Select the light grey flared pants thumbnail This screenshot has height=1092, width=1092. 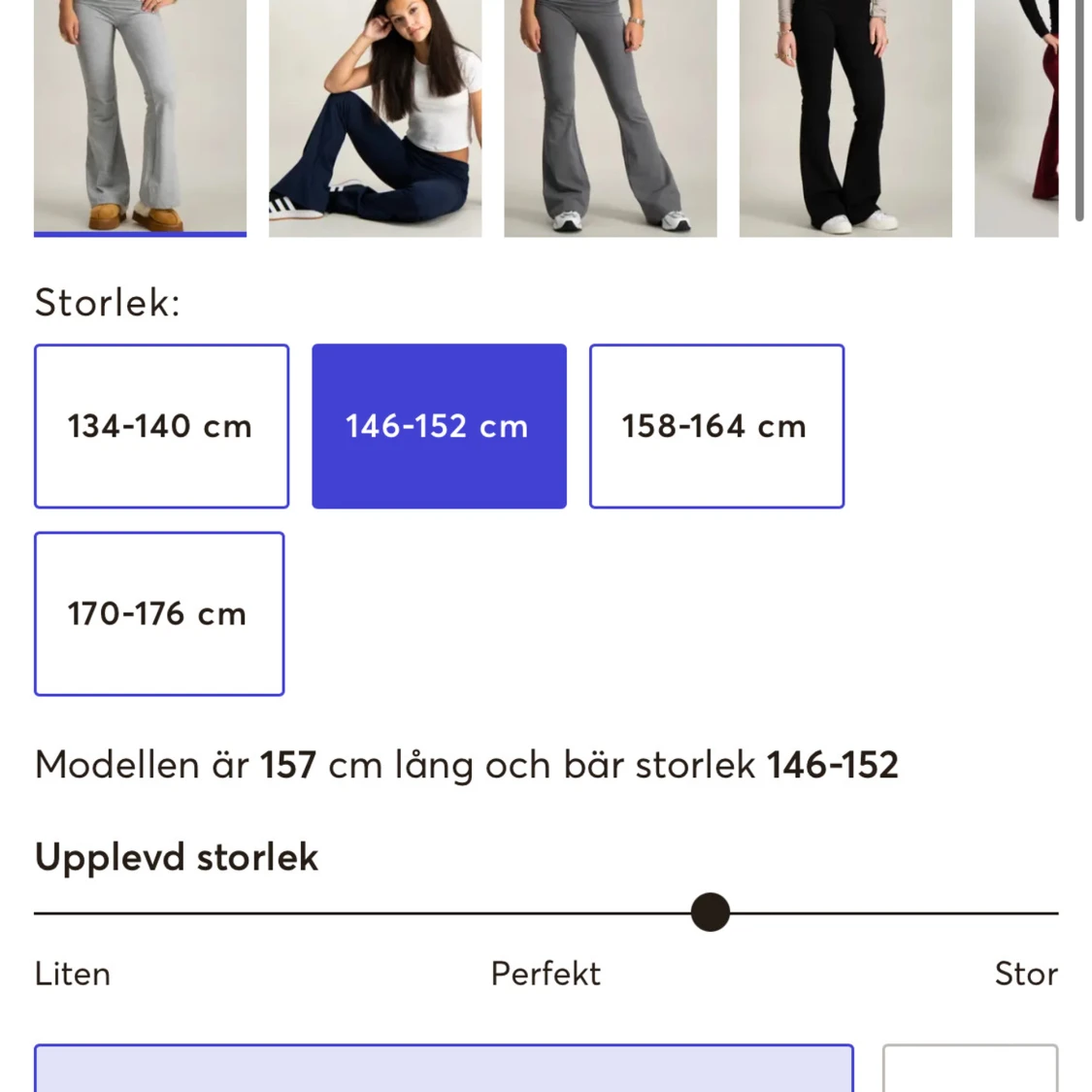tap(140, 117)
